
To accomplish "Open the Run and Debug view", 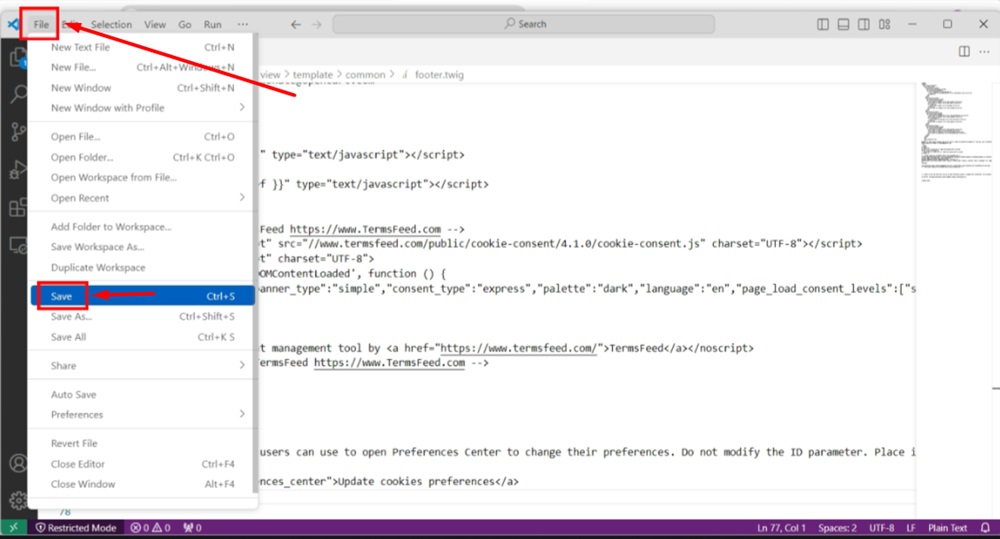I will 18,170.
